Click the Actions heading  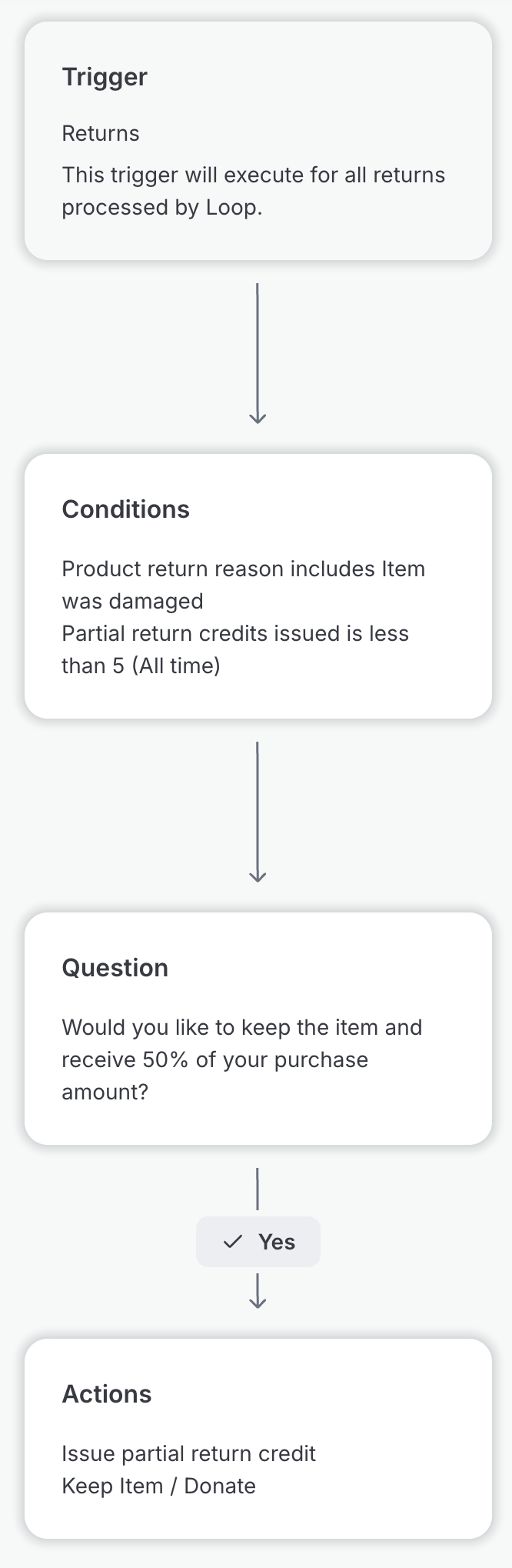click(107, 1394)
